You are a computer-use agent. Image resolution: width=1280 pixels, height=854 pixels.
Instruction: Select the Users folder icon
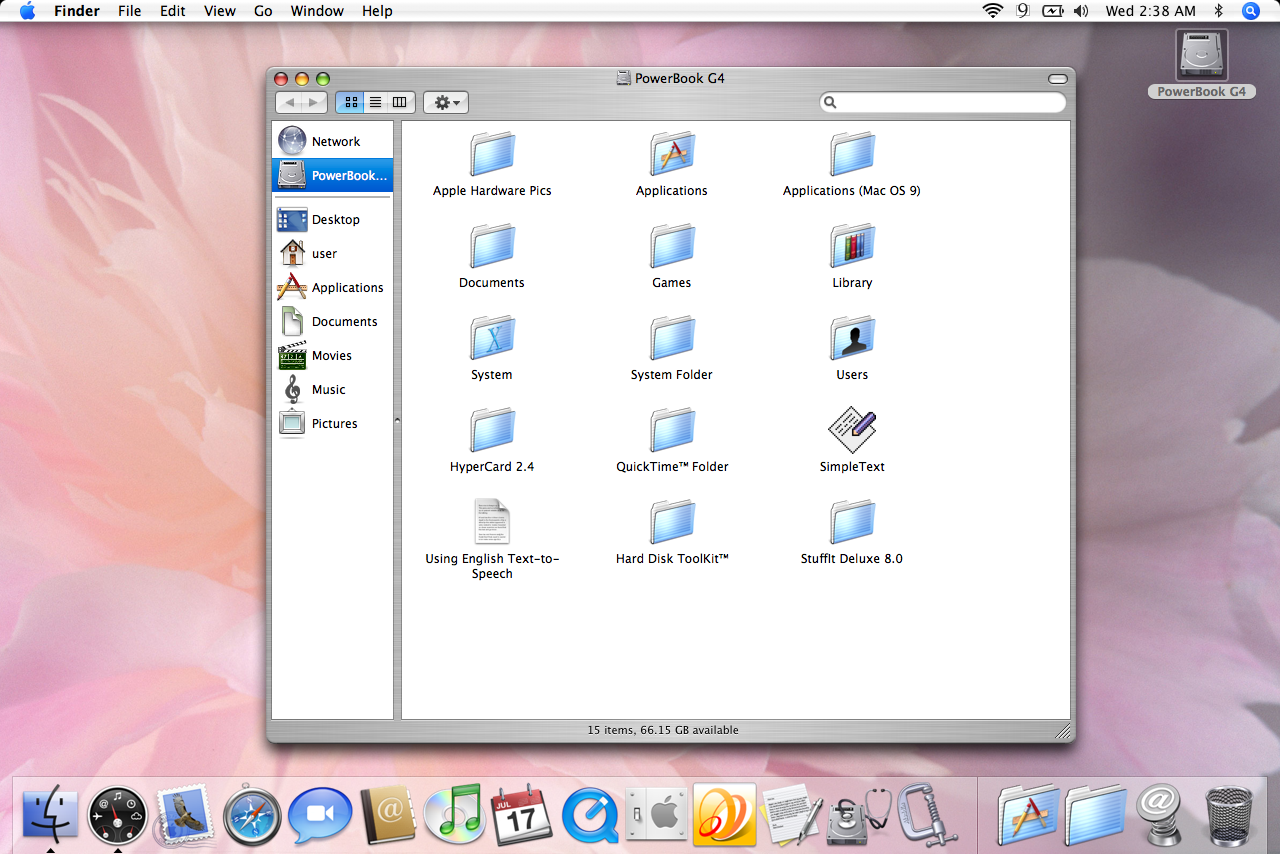click(852, 338)
